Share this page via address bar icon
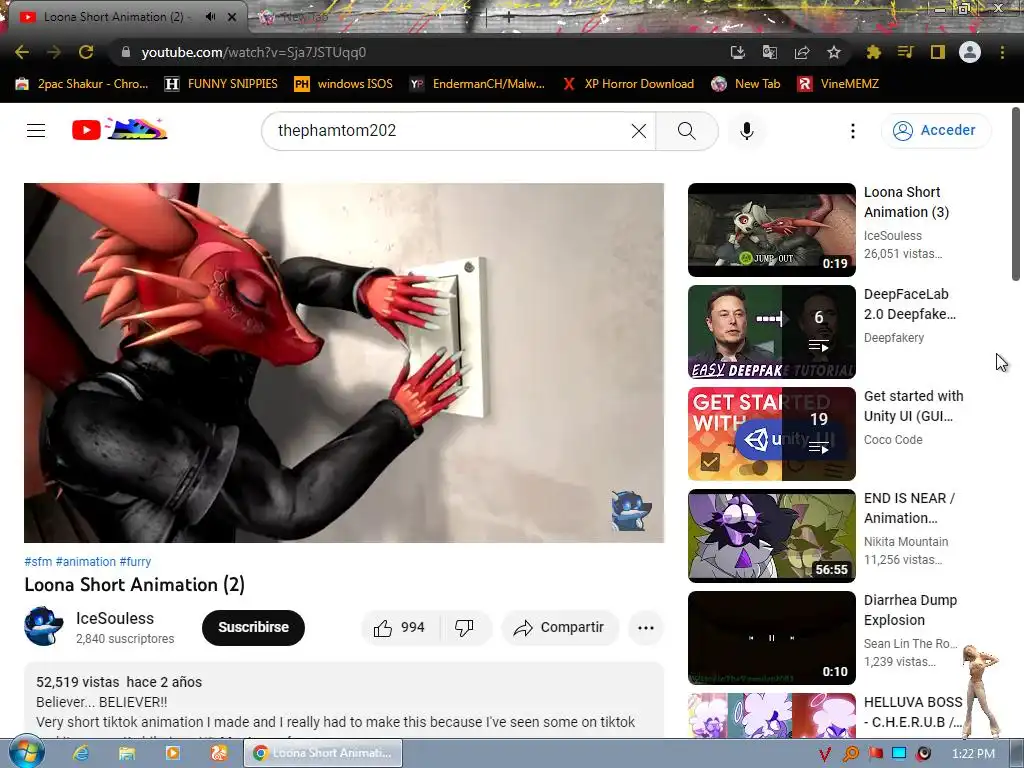The height and width of the screenshot is (768, 1024). pos(802,52)
